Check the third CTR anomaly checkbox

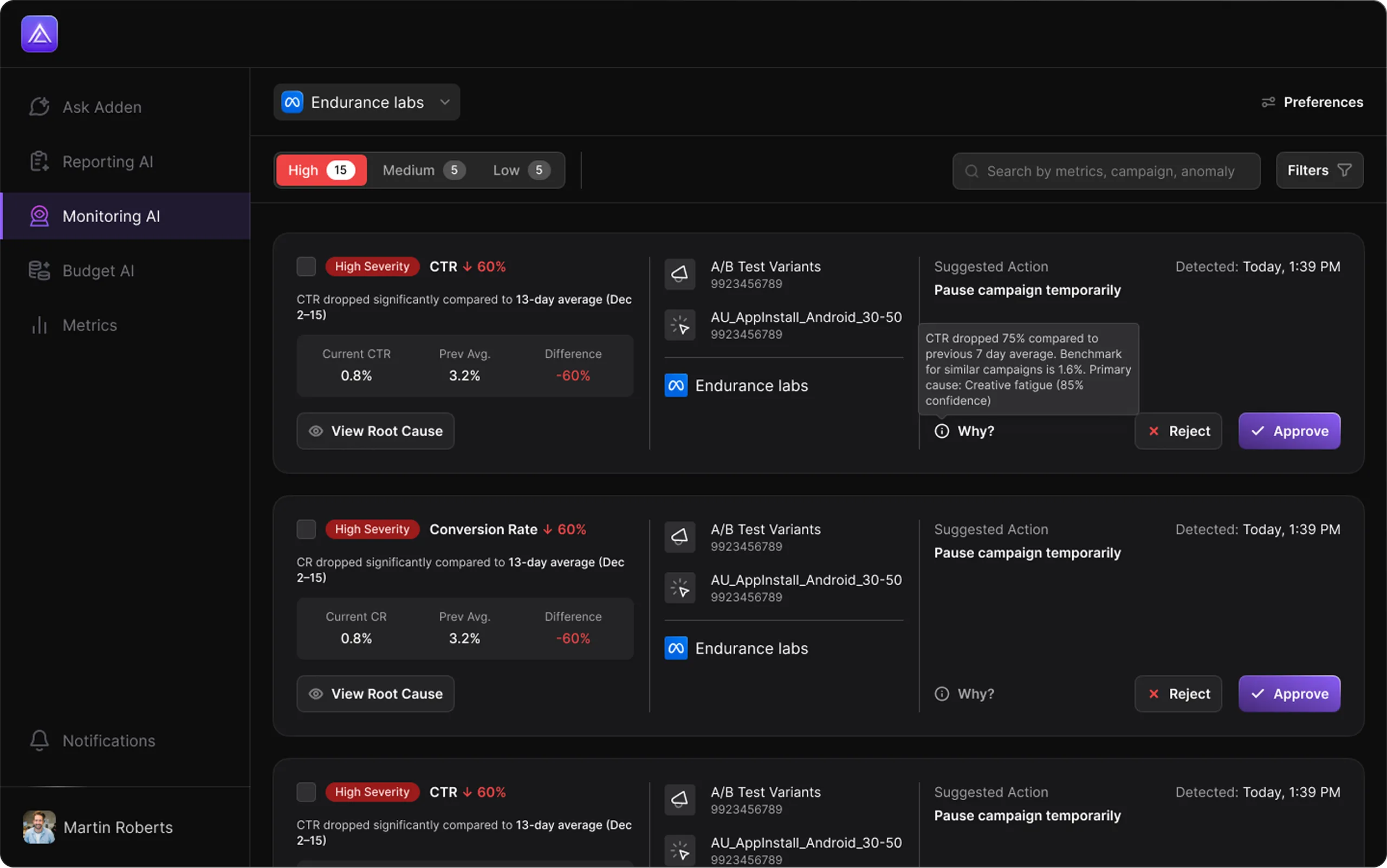[306, 792]
